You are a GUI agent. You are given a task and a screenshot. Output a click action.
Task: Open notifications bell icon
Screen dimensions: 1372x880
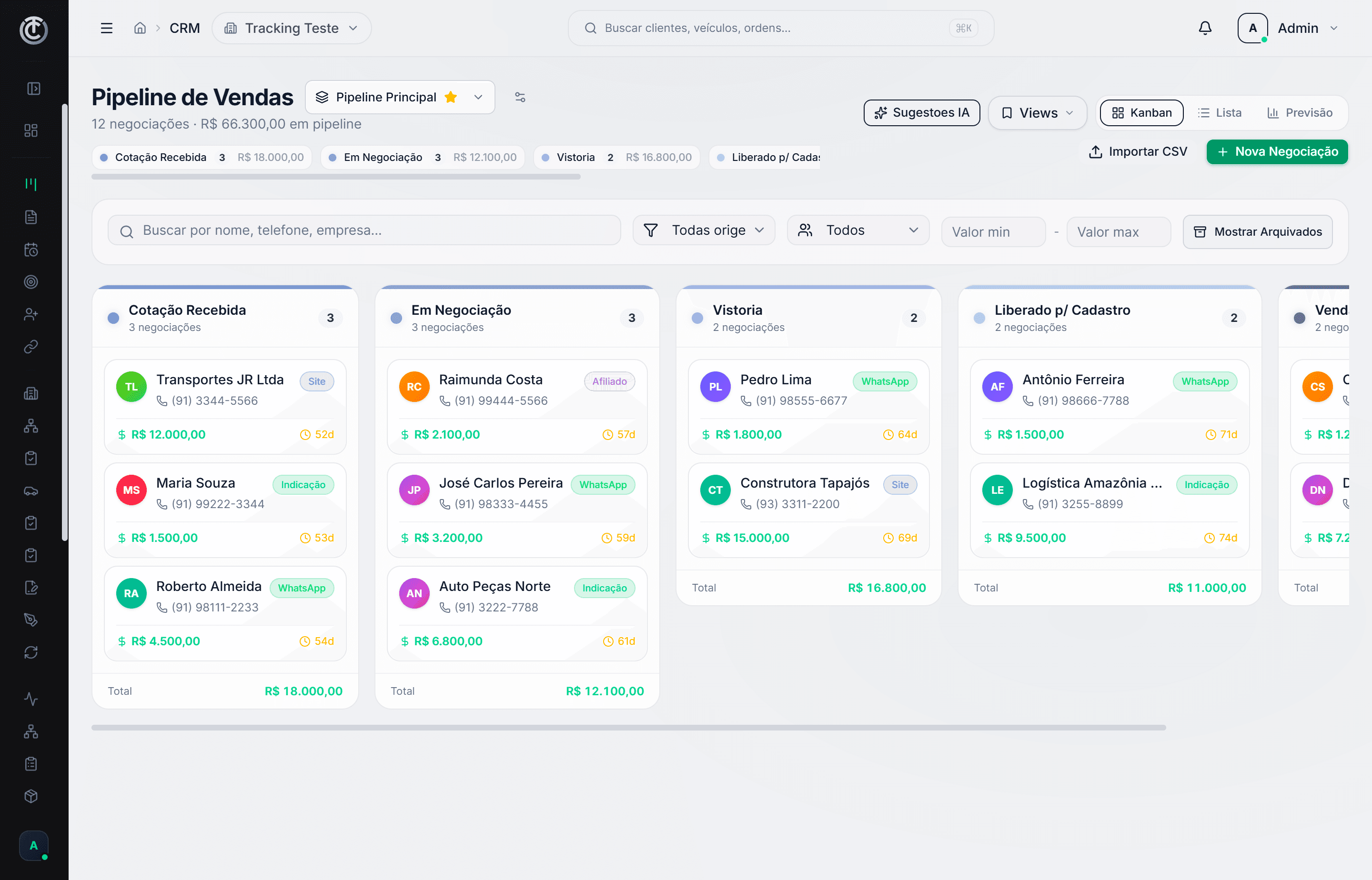pyautogui.click(x=1205, y=28)
